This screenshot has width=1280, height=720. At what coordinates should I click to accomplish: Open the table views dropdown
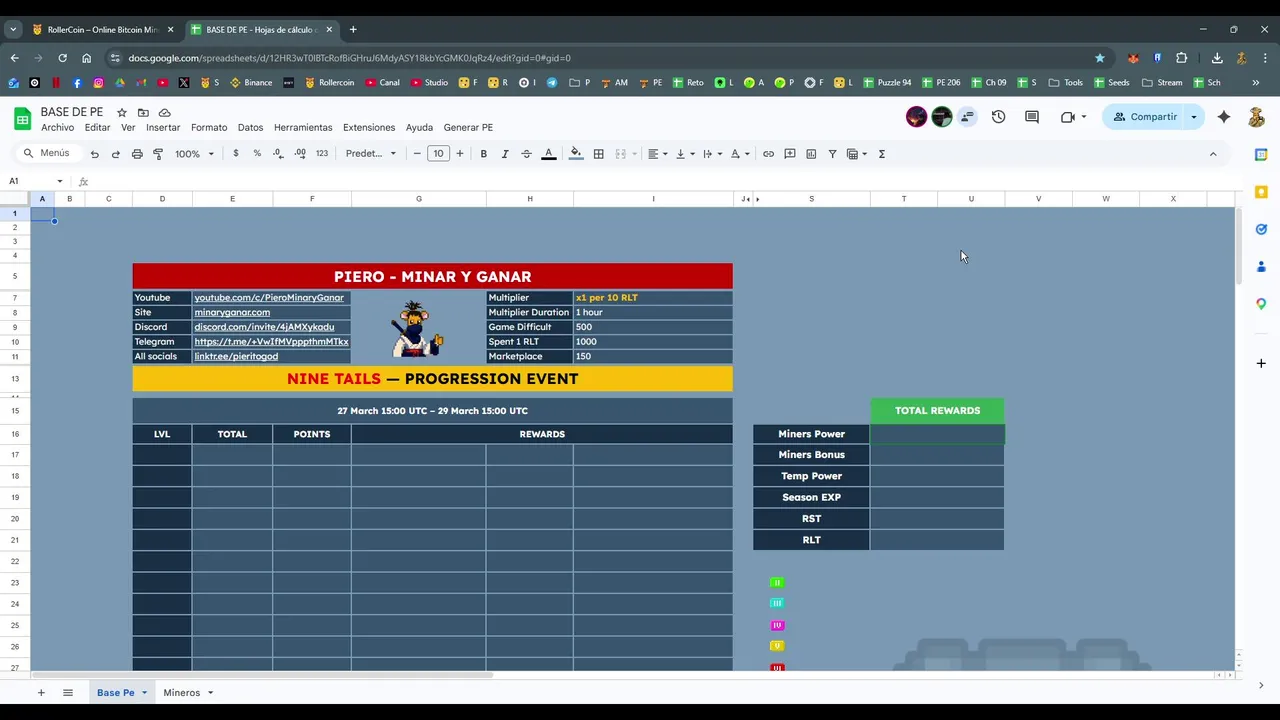857,154
